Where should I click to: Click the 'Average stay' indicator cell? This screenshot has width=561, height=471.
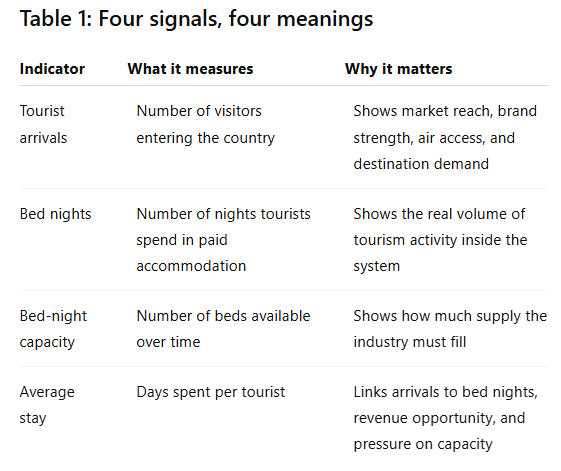(47, 405)
